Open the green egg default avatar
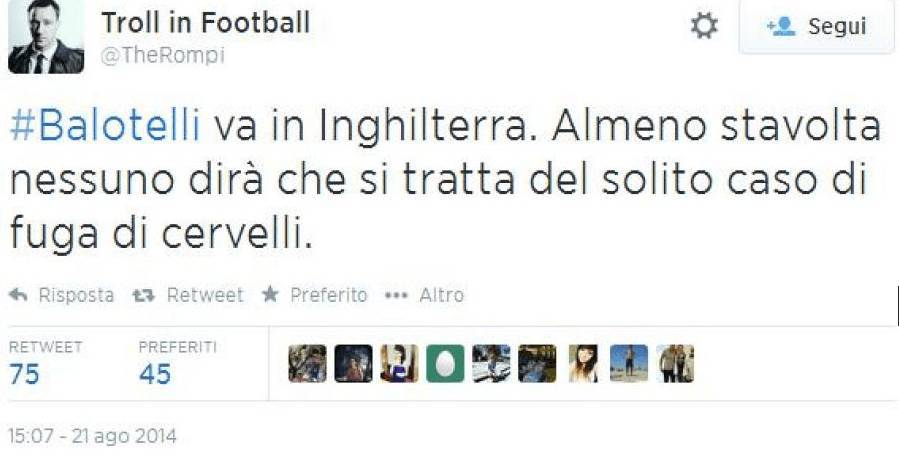899x475 pixels. [x=445, y=364]
